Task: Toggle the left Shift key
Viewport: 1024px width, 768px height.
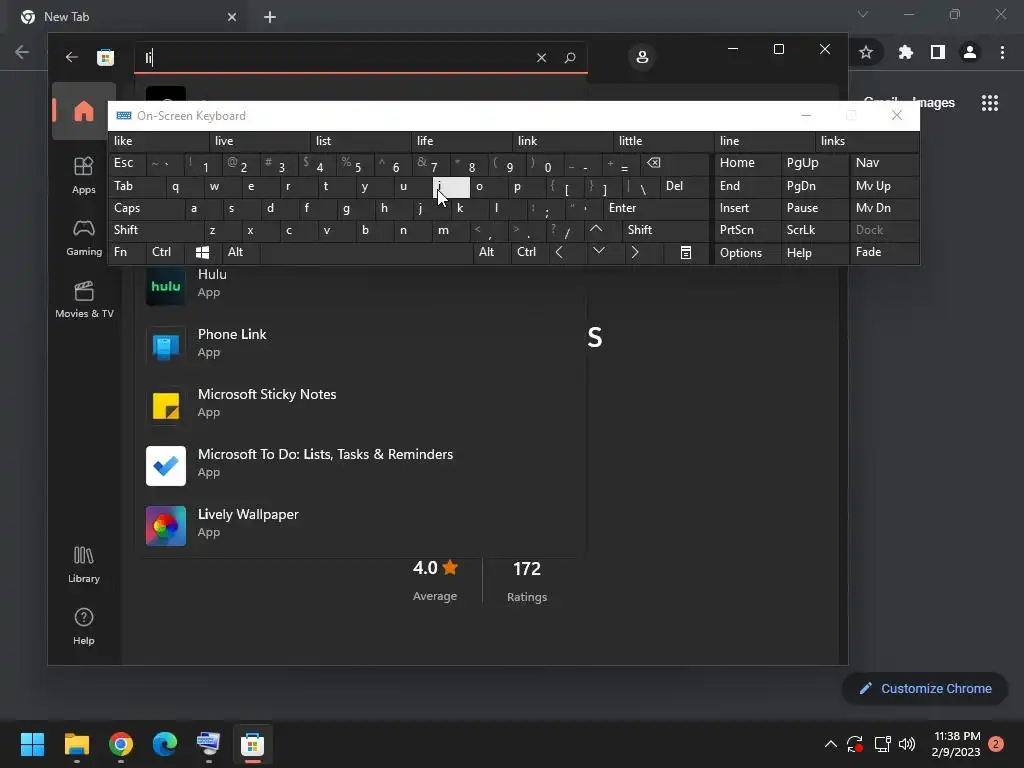Action: pyautogui.click(x=155, y=230)
